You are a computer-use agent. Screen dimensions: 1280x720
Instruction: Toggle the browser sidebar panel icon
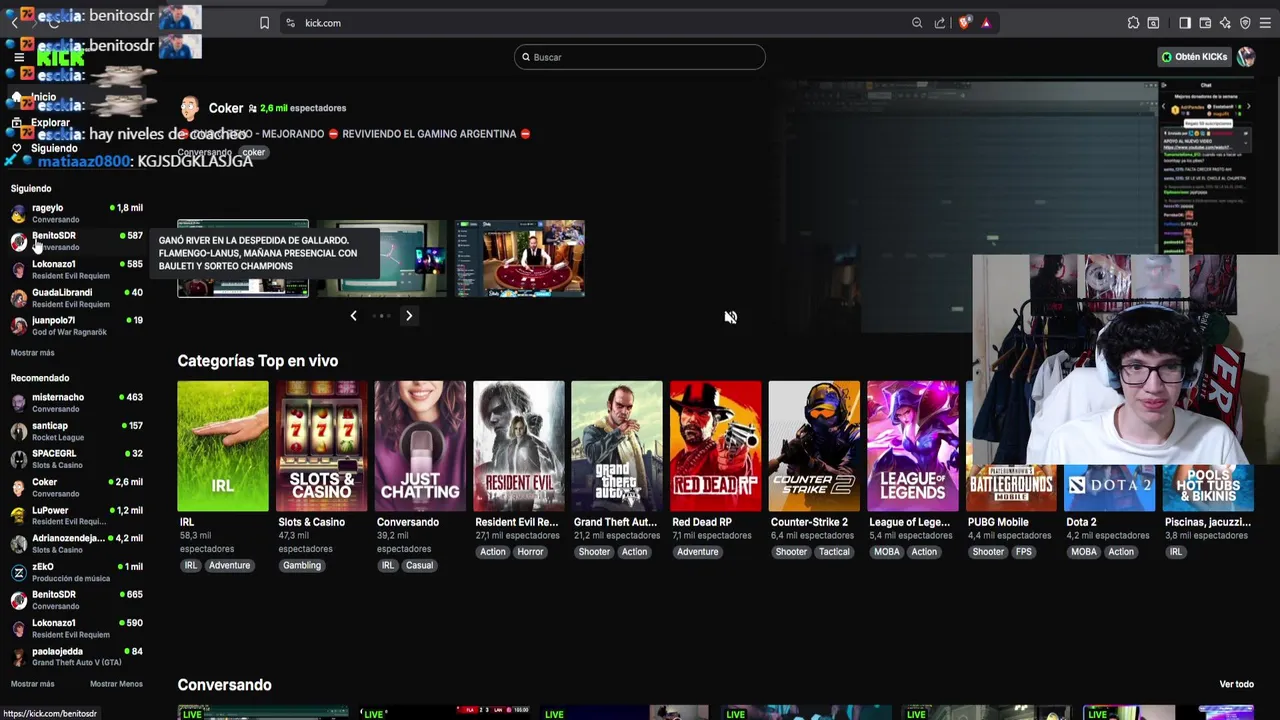pyautogui.click(x=1185, y=23)
